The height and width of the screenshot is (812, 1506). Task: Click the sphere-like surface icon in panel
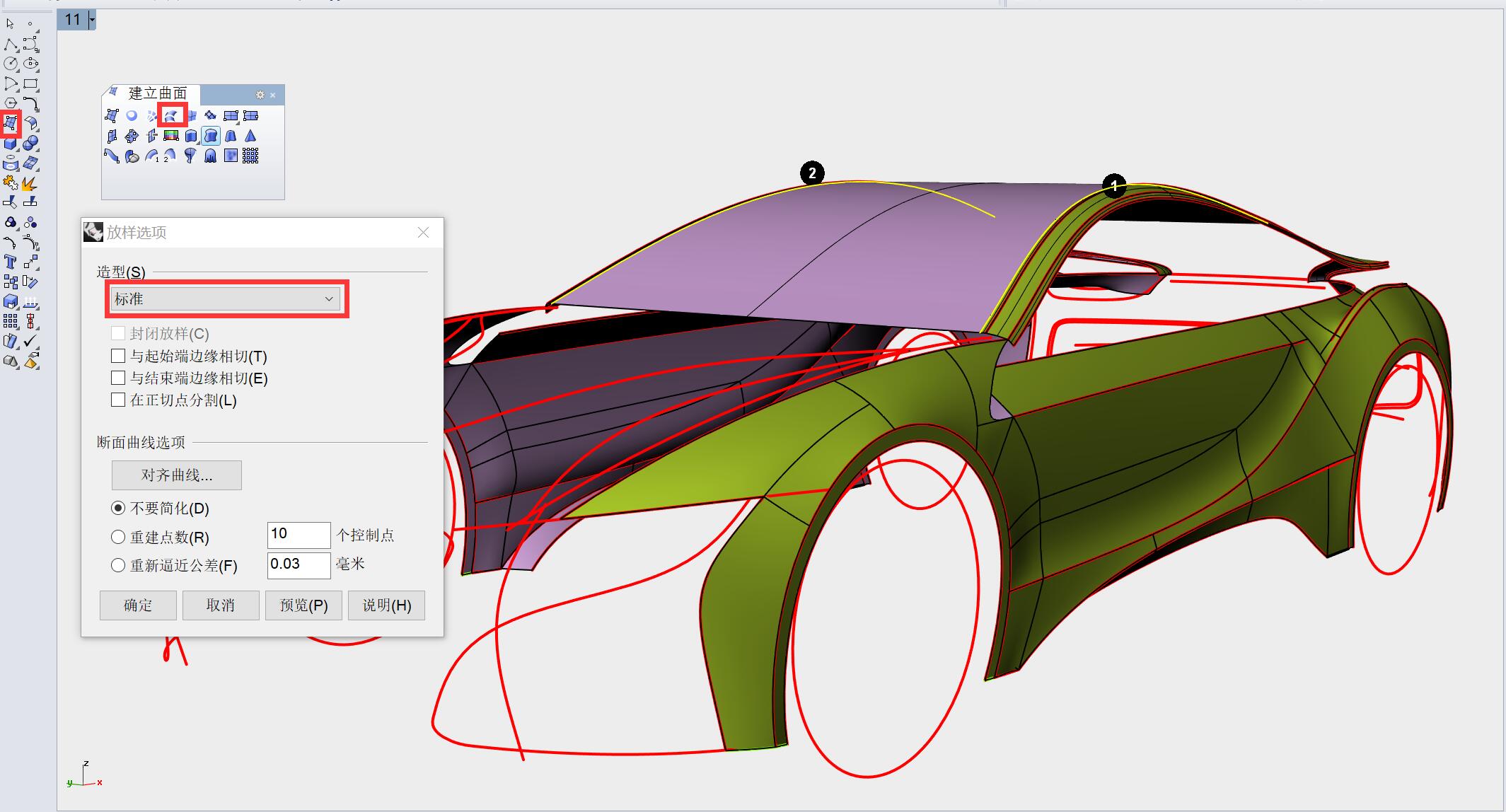point(132,115)
